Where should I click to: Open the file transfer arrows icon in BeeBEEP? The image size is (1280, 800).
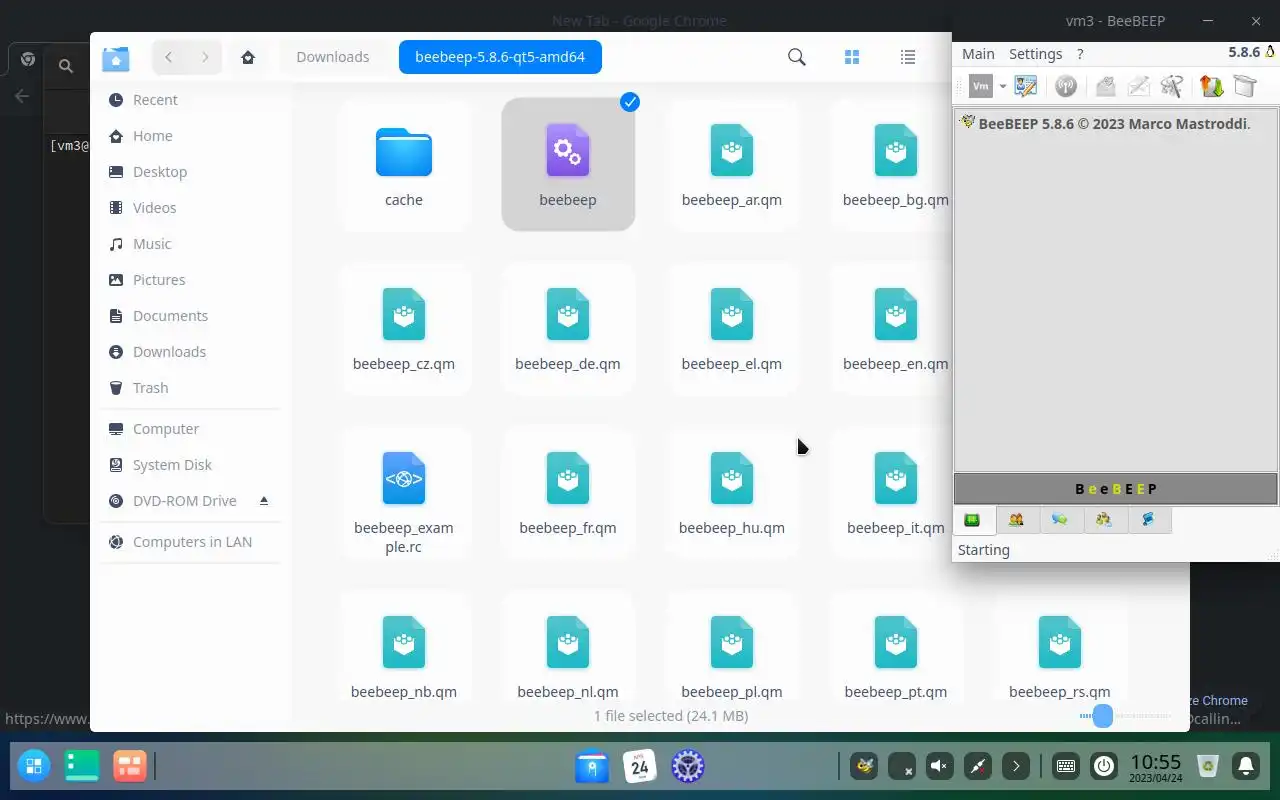click(1212, 86)
